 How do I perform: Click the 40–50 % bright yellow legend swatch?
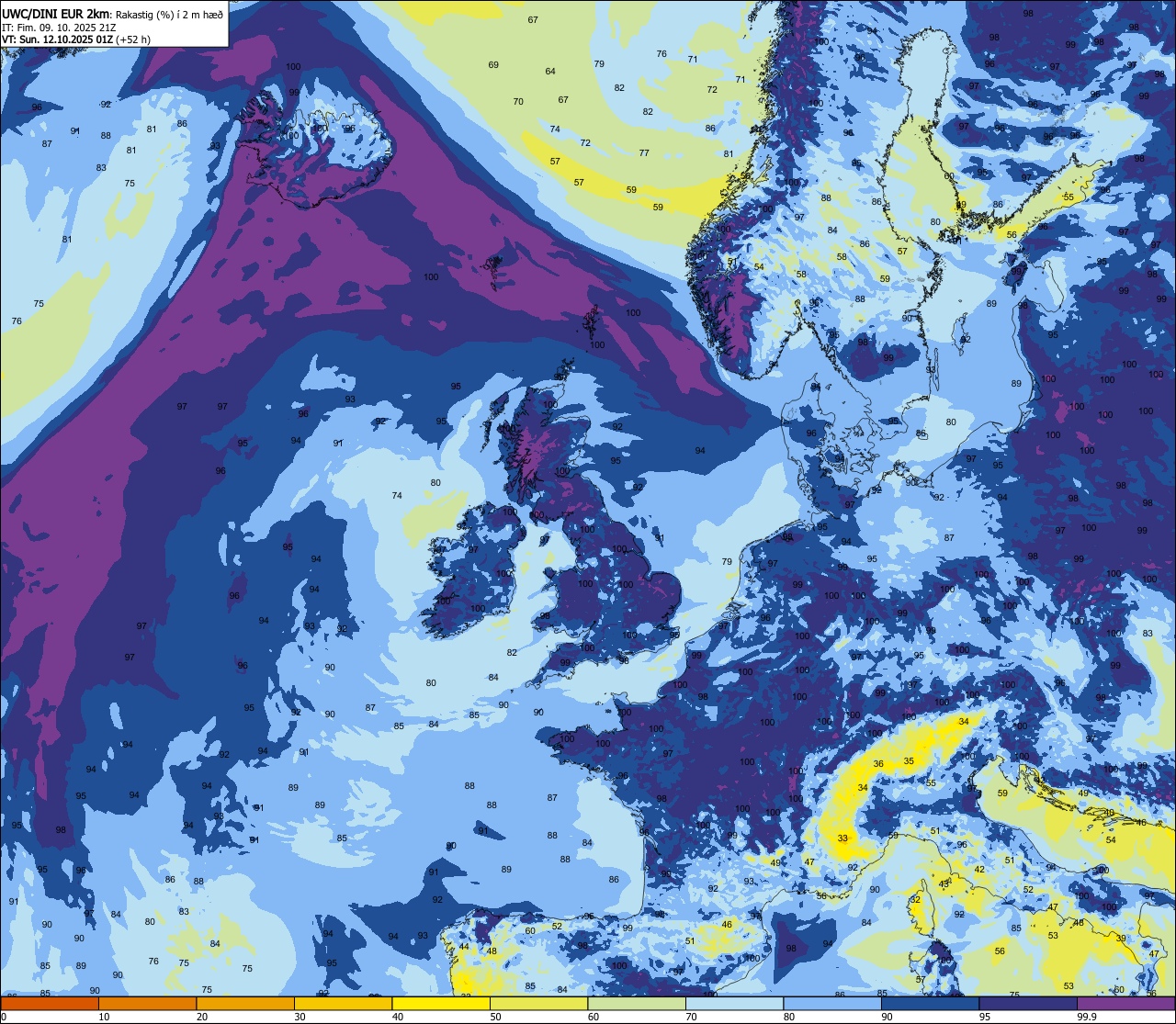coord(441,1004)
